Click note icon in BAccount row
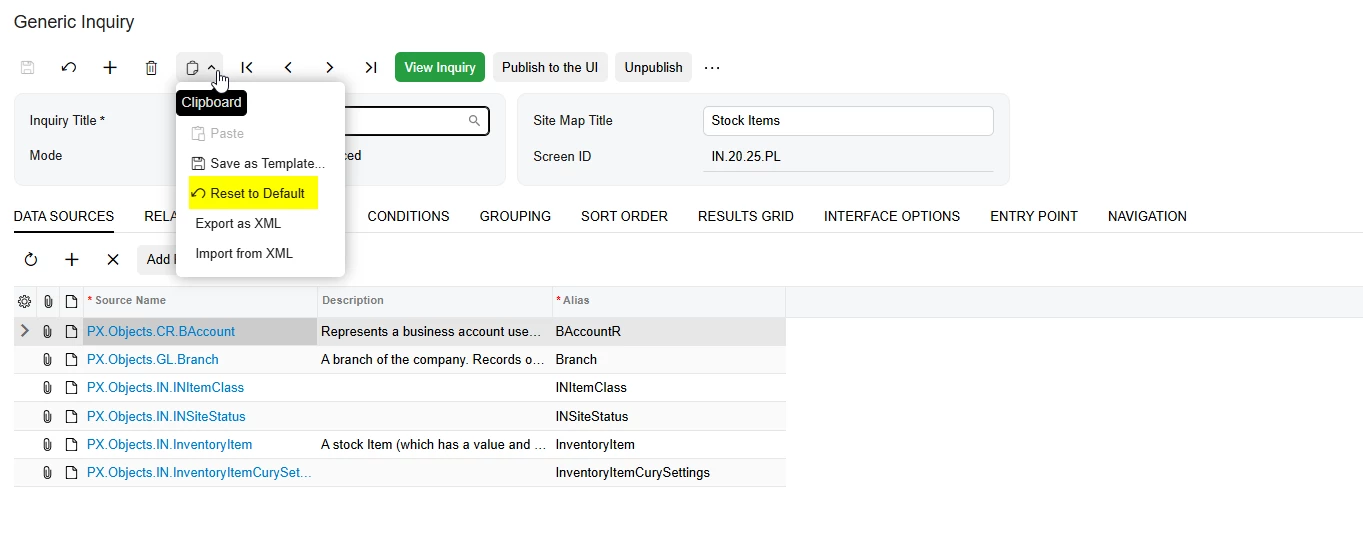Image resolution: width=1363 pixels, height=539 pixels. coord(71,331)
